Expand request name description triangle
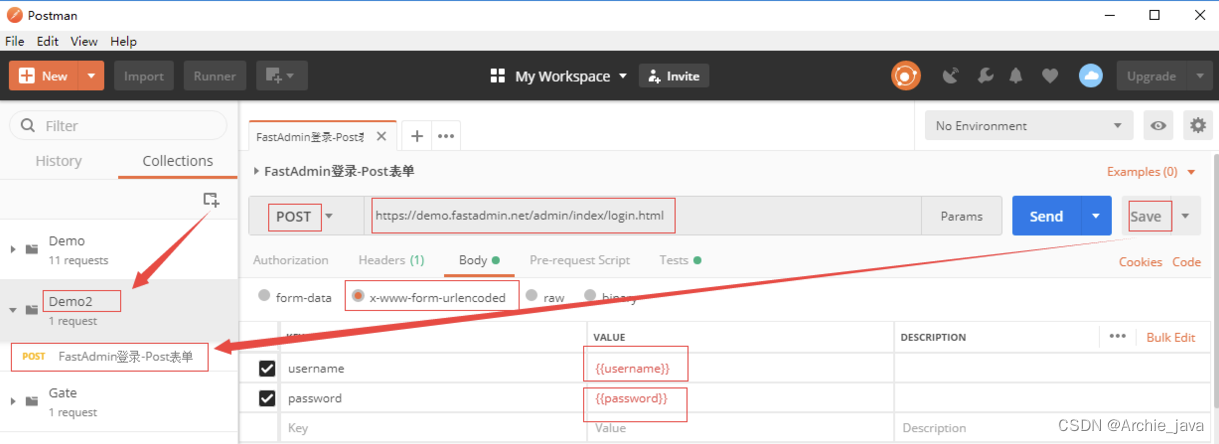Screen dimensions: 1219x444 click(x=257, y=171)
